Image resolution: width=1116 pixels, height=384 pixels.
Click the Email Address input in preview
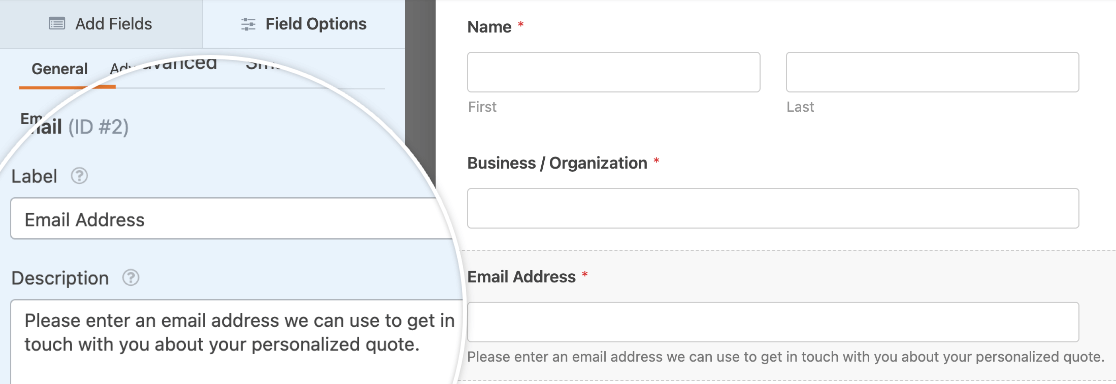click(x=773, y=322)
